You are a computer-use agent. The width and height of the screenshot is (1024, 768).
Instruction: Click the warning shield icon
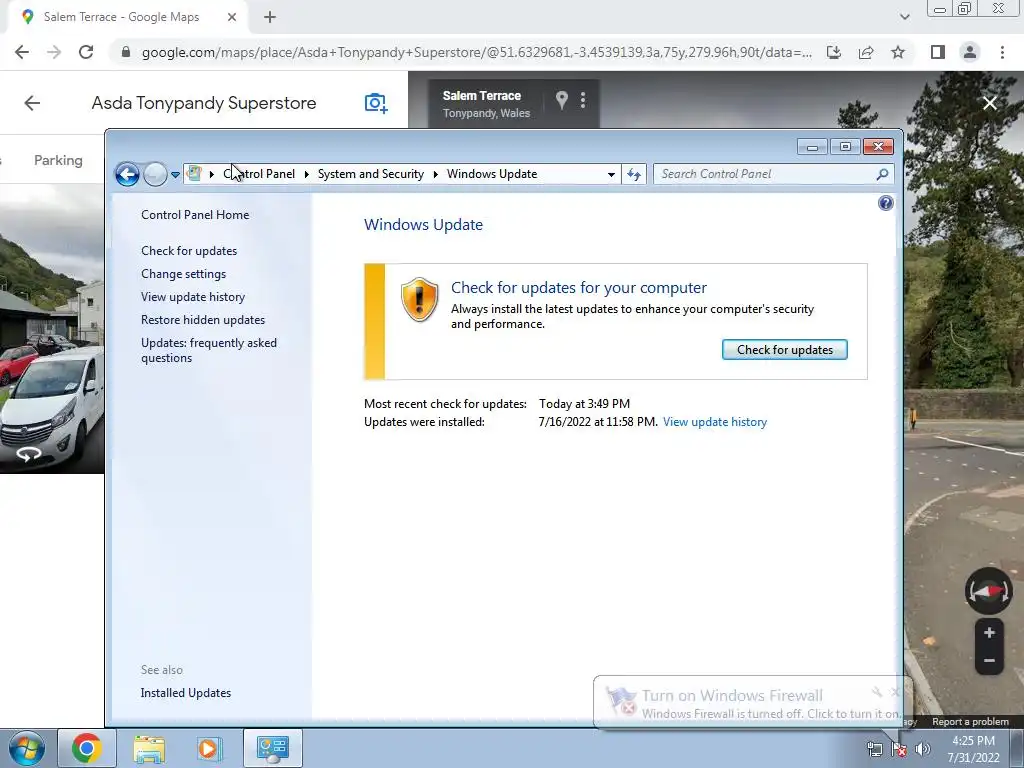[x=419, y=299]
